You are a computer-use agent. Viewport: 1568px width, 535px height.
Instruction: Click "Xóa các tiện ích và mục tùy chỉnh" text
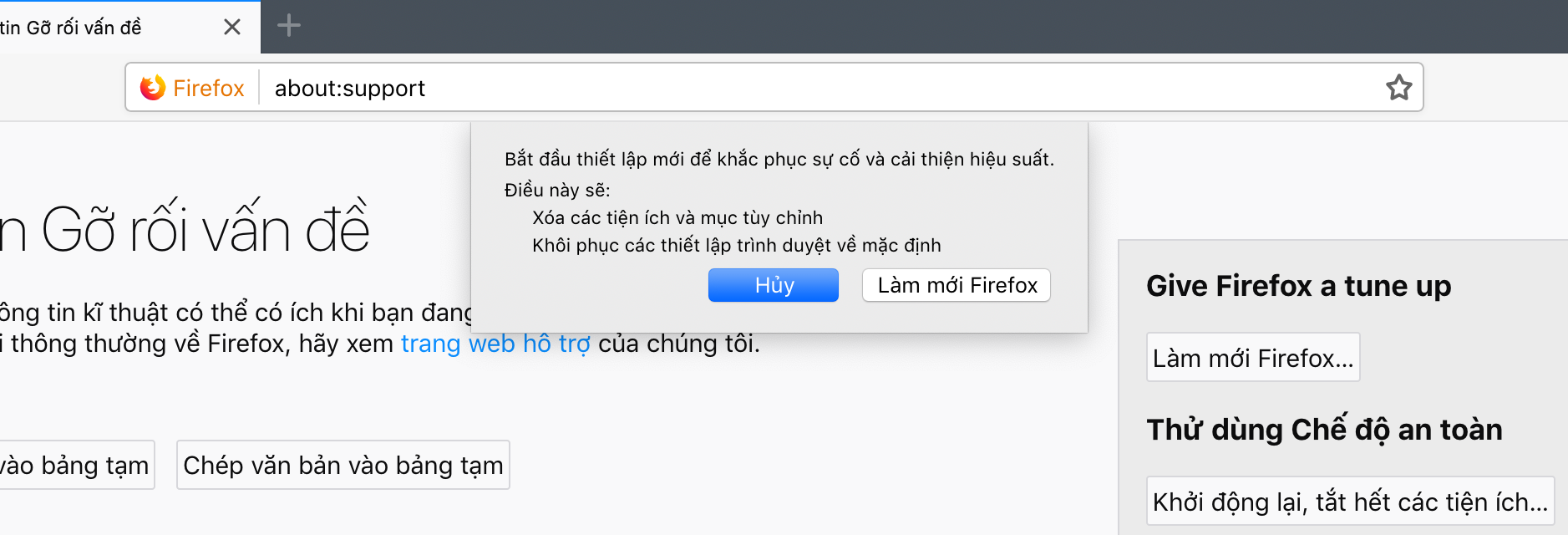click(677, 218)
